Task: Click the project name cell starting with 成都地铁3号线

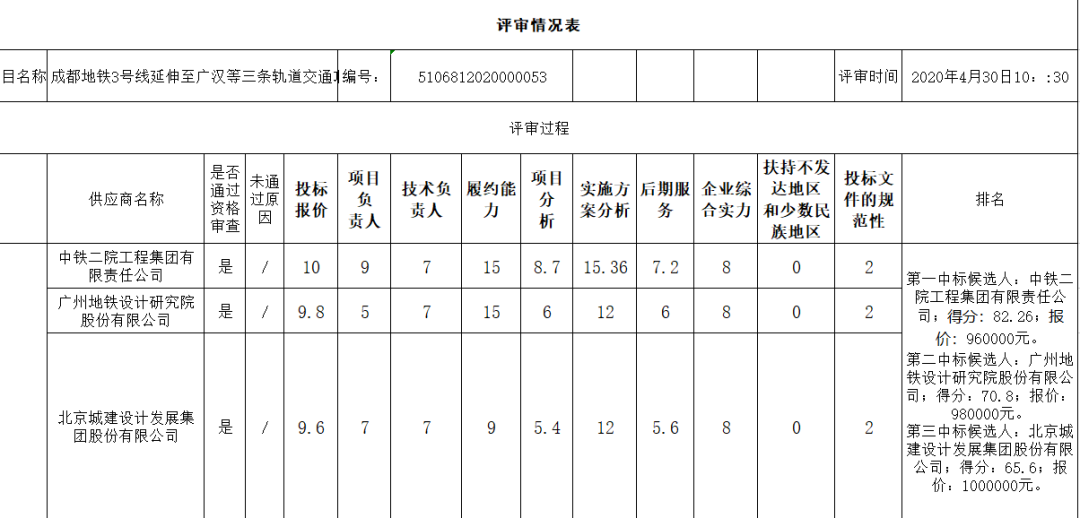Action: tap(193, 76)
